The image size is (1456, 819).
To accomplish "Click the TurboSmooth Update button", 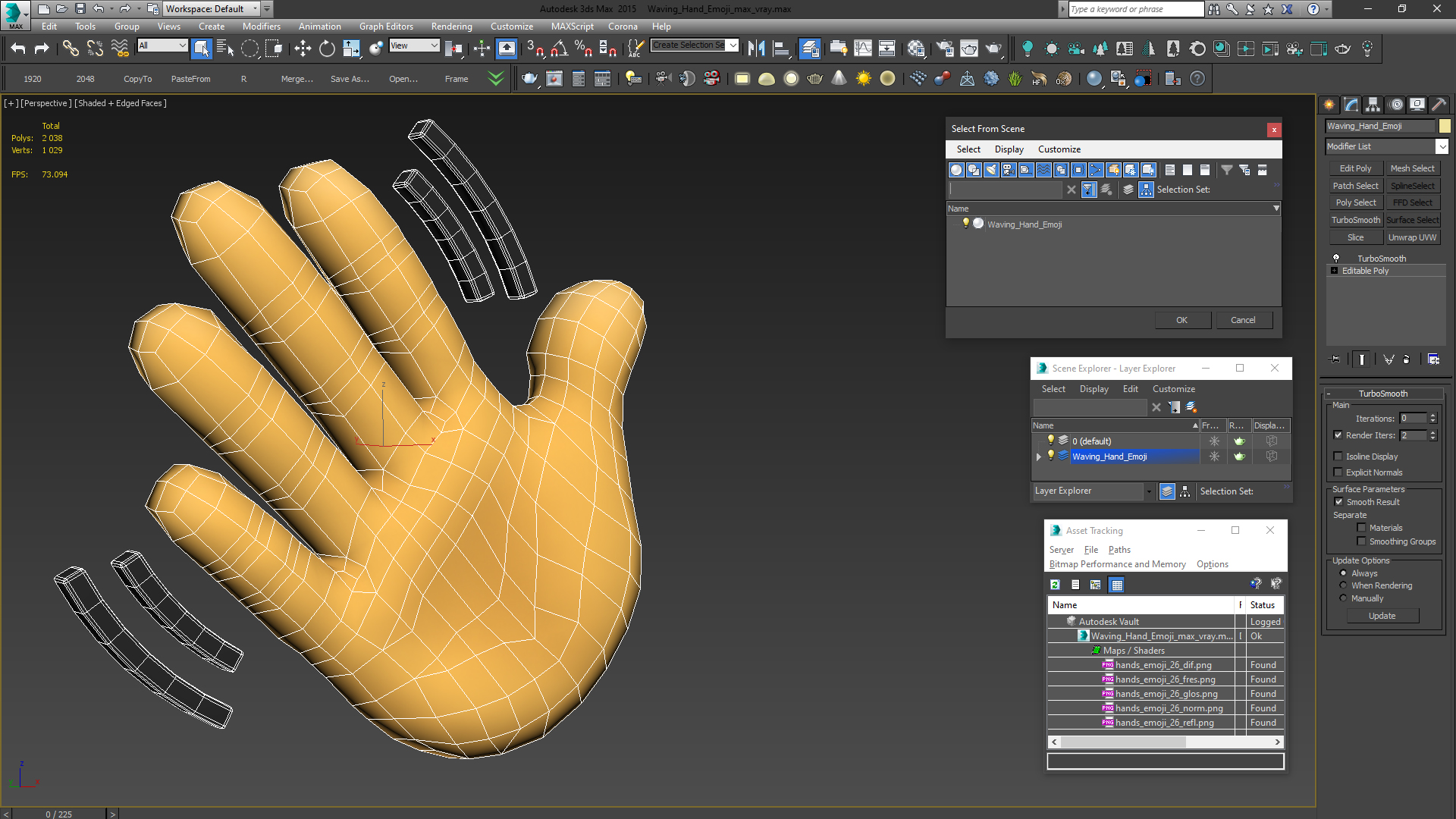I will point(1382,616).
